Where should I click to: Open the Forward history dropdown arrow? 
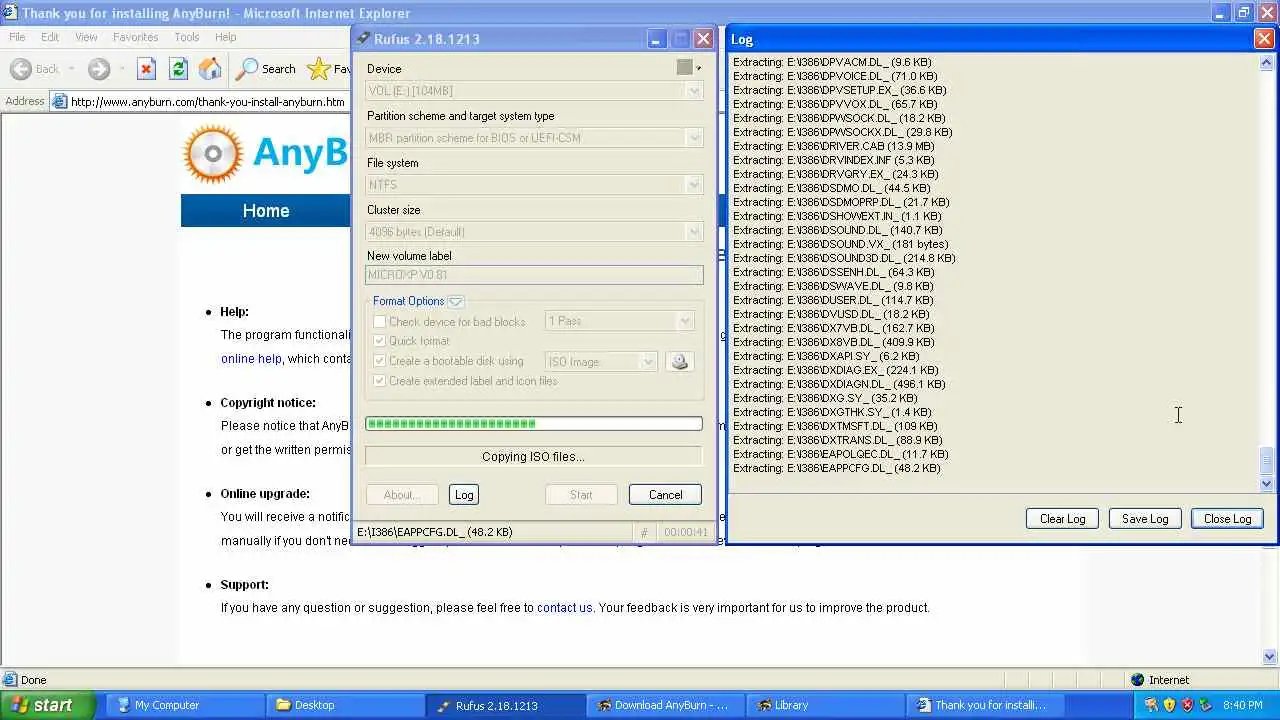(x=120, y=69)
